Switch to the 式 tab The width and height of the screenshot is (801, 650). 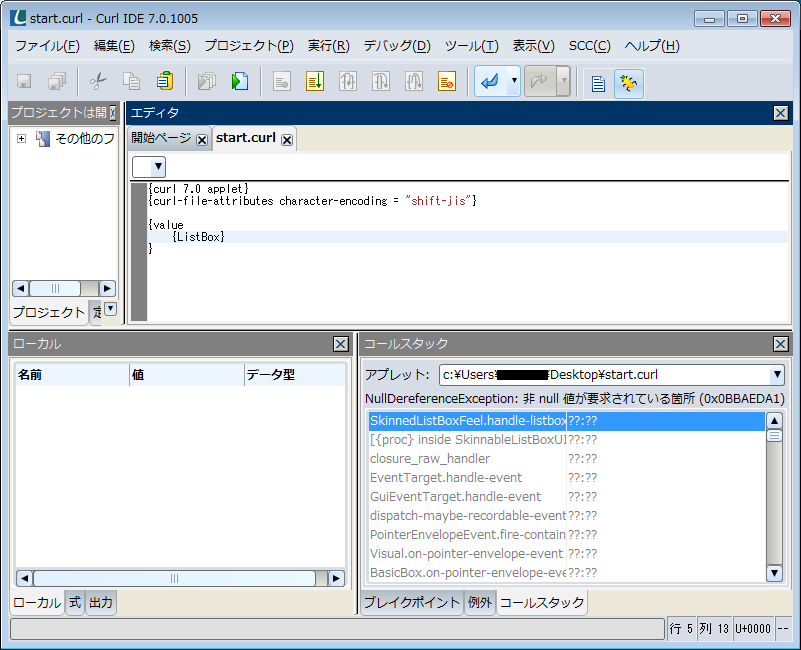(x=75, y=602)
